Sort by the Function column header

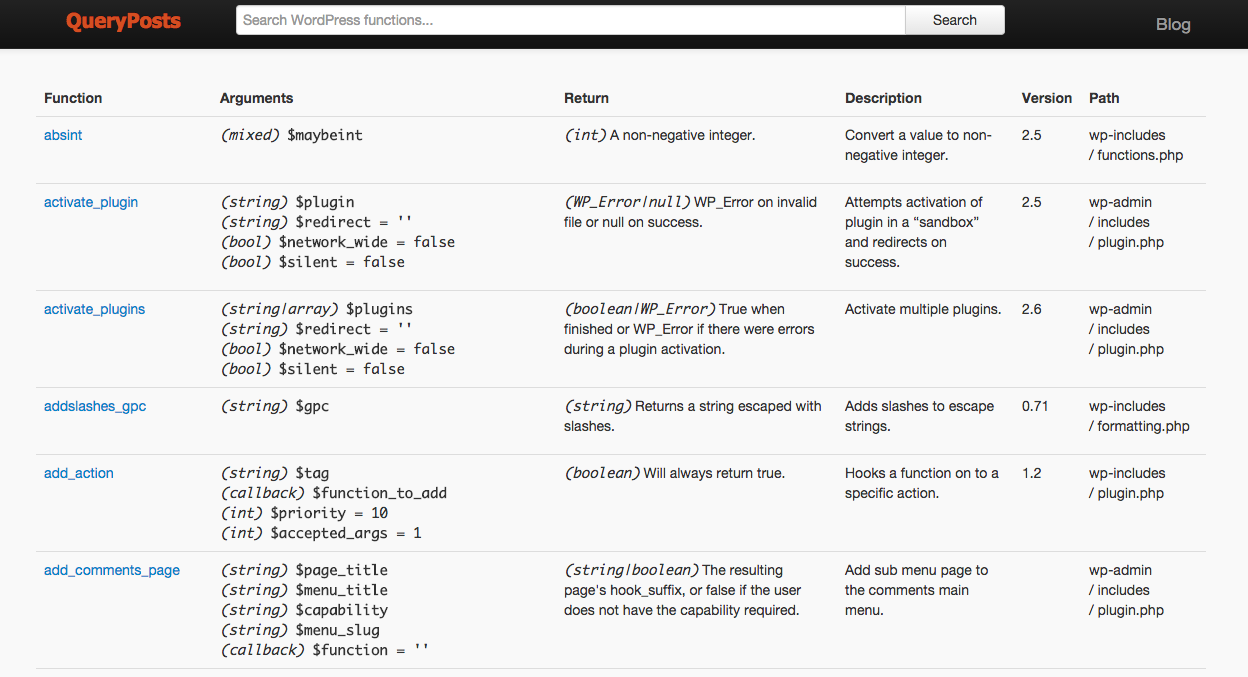[73, 98]
